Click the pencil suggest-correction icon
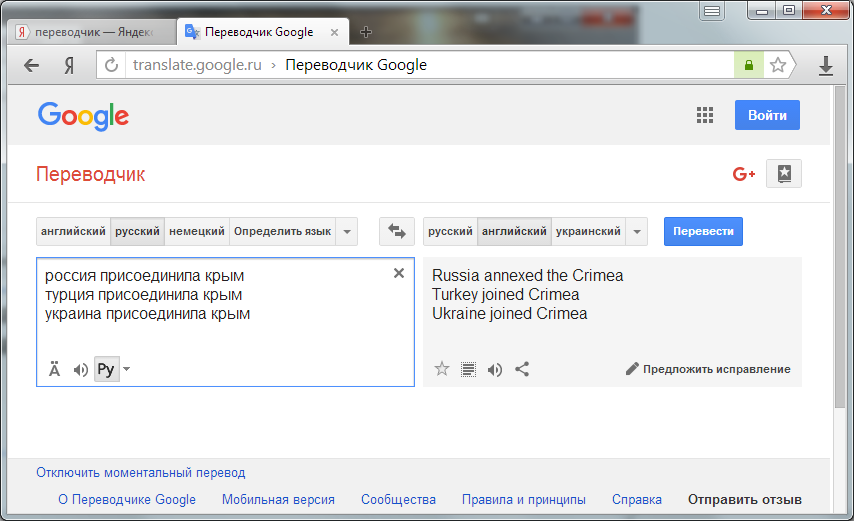The width and height of the screenshot is (854, 521). 632,369
